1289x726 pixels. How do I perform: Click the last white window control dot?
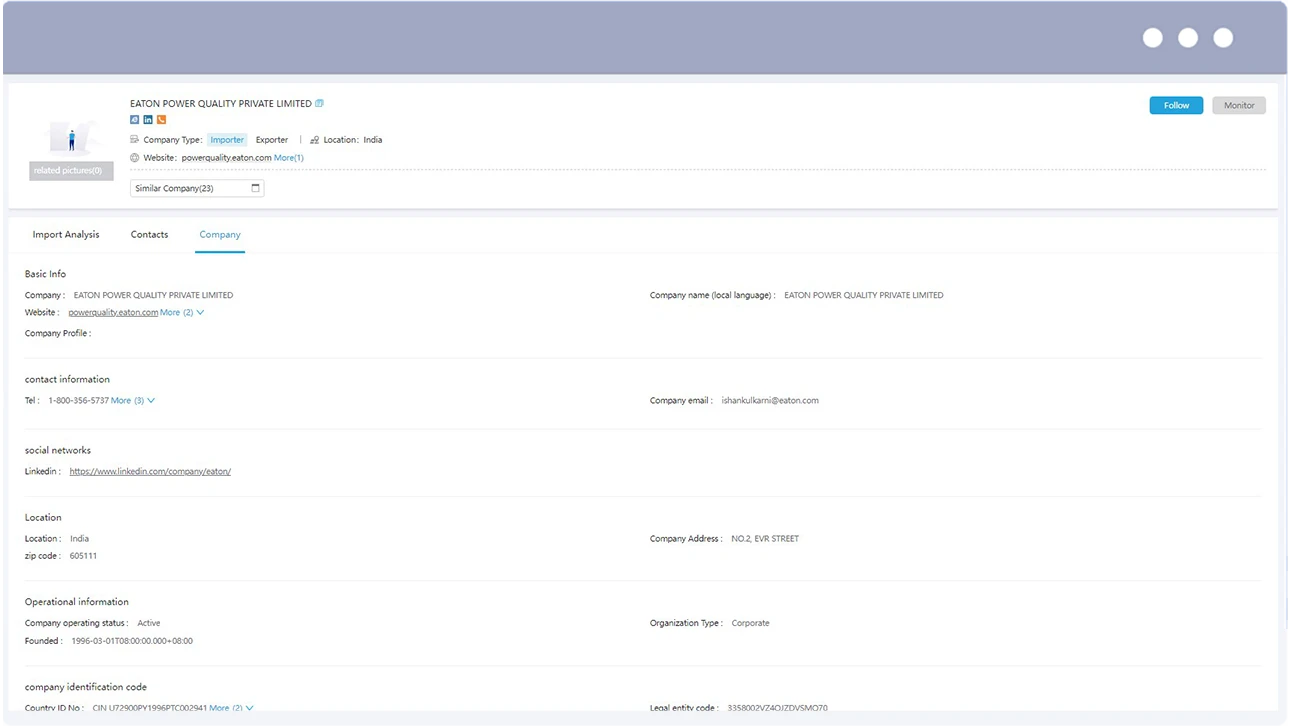tap(1223, 38)
